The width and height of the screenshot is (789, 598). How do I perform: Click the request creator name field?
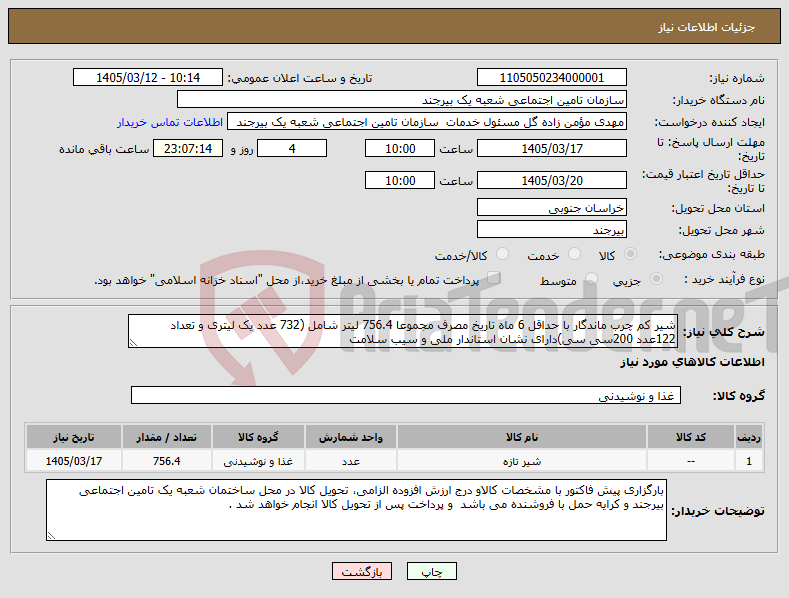point(427,122)
